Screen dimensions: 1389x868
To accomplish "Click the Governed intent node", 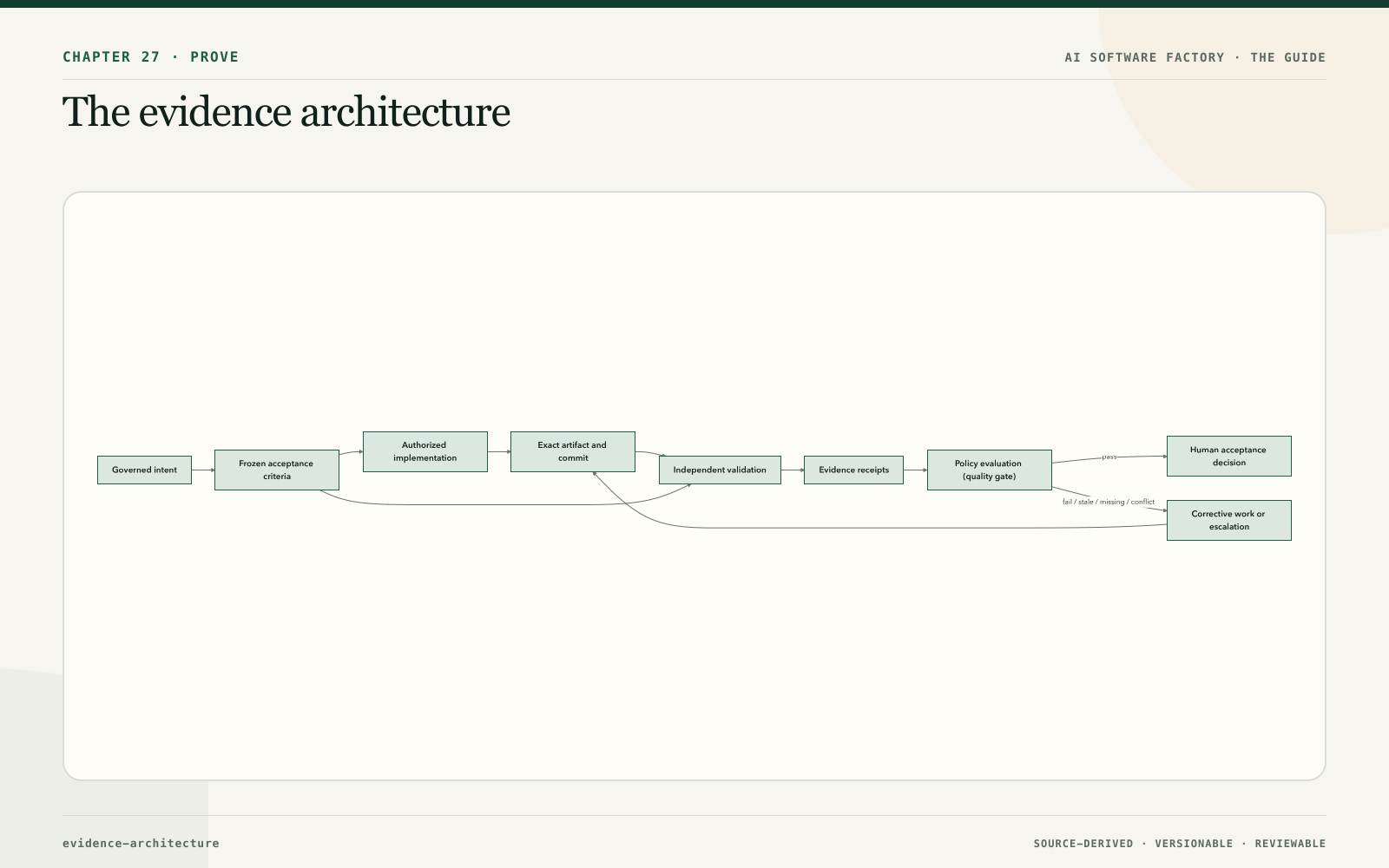I will [x=144, y=470].
